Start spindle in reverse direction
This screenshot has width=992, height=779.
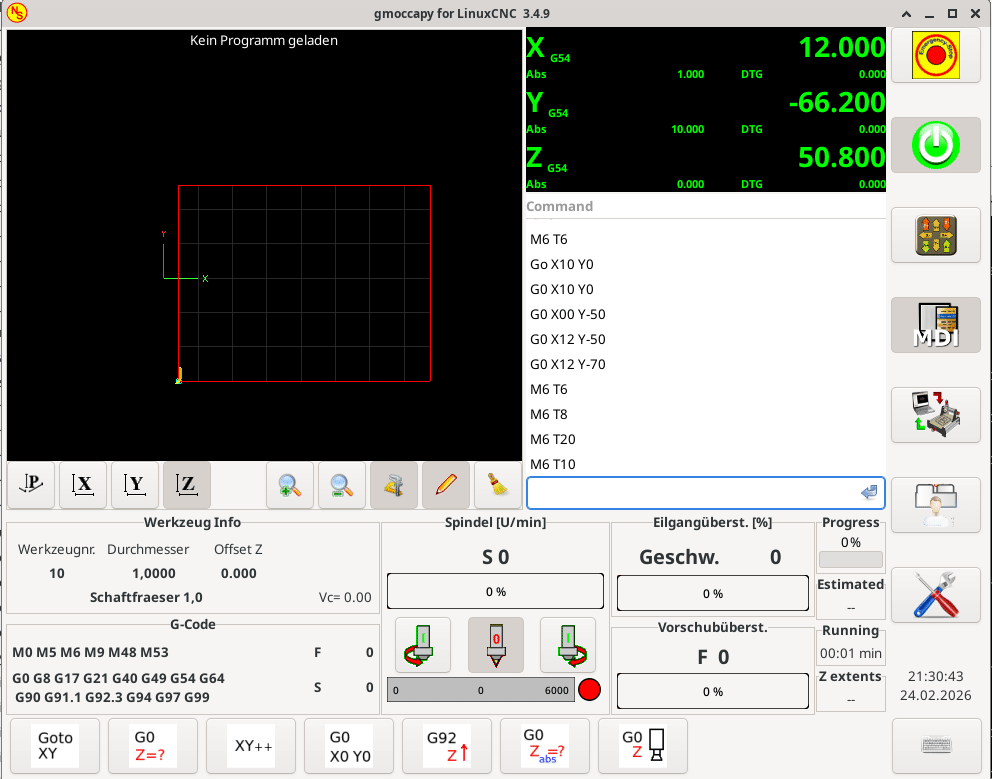pyautogui.click(x=422, y=645)
